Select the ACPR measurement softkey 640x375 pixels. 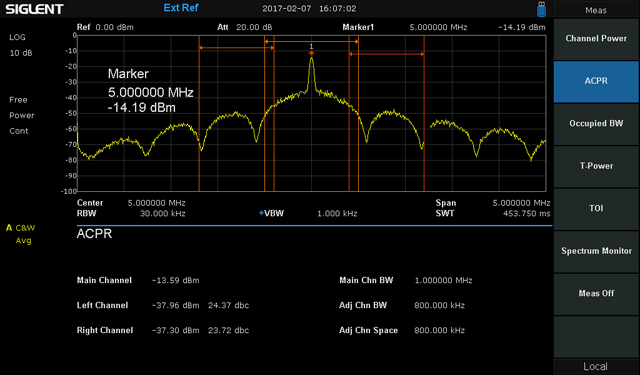596,81
